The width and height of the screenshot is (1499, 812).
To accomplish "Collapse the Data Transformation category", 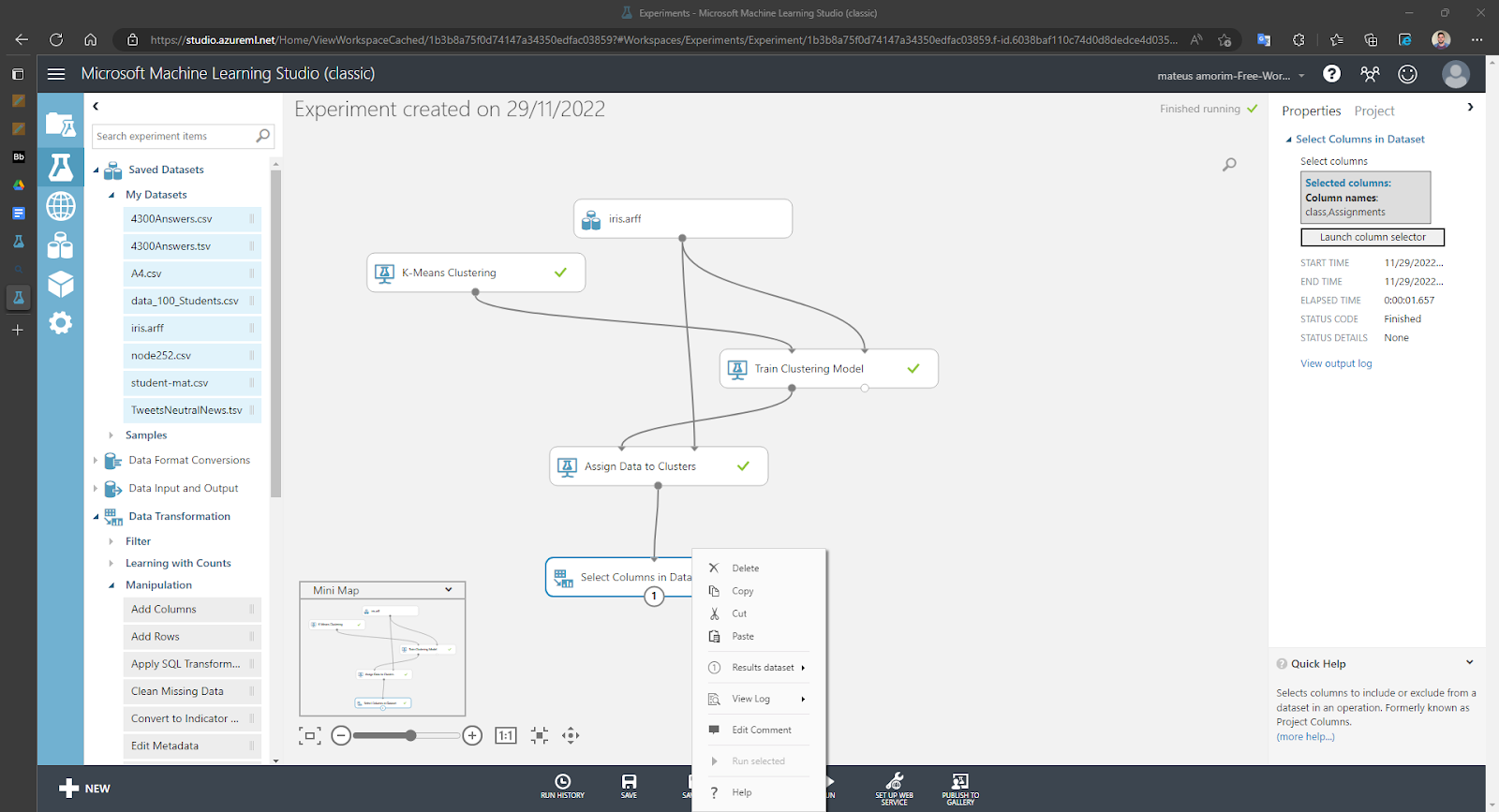I will point(96,517).
